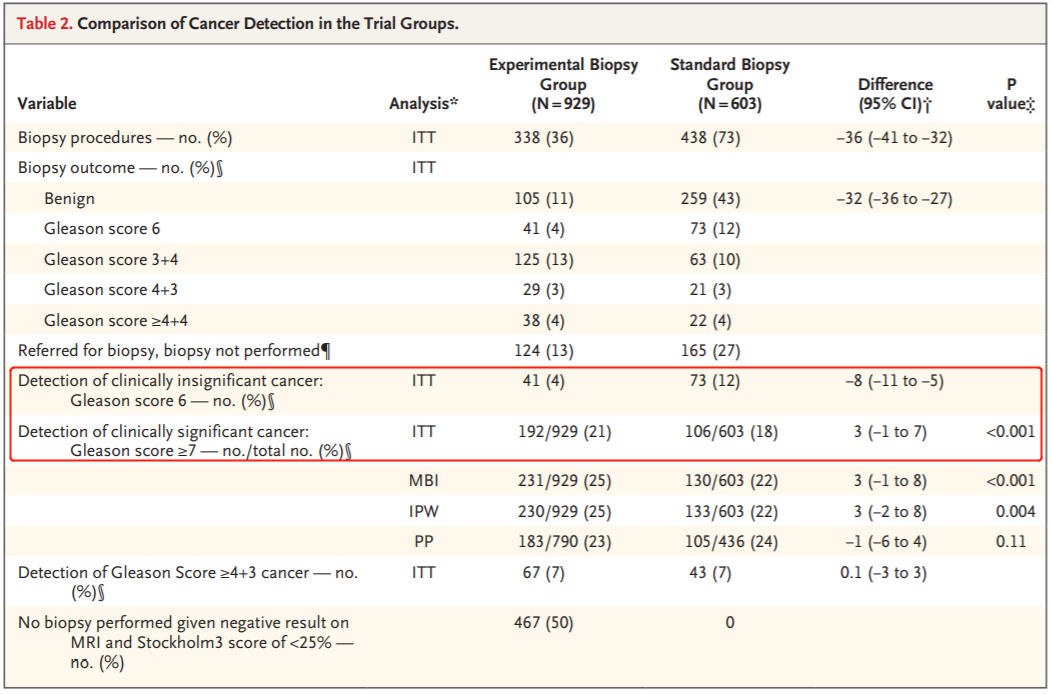The image size is (1052, 695).
Task: Click the Standard Biopsy Group column header
Action: point(729,84)
